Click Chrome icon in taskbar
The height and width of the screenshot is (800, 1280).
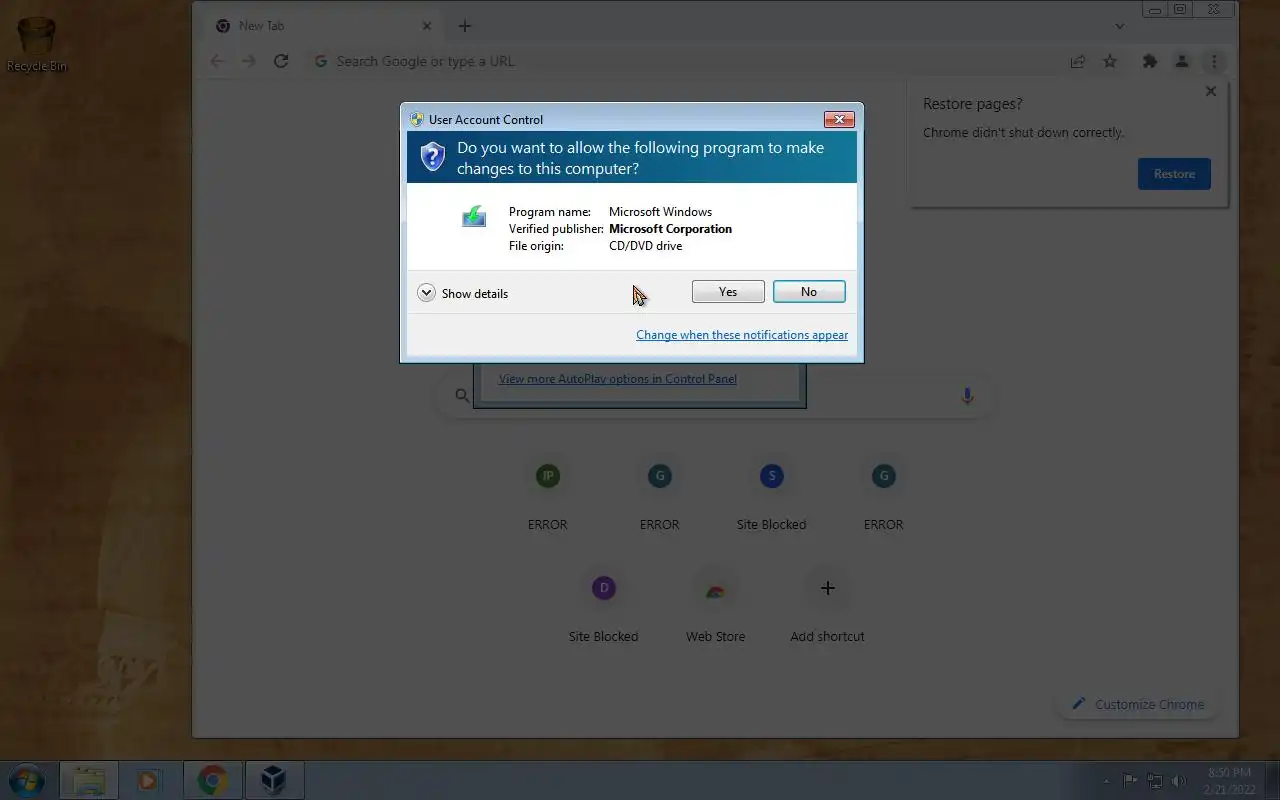point(212,780)
